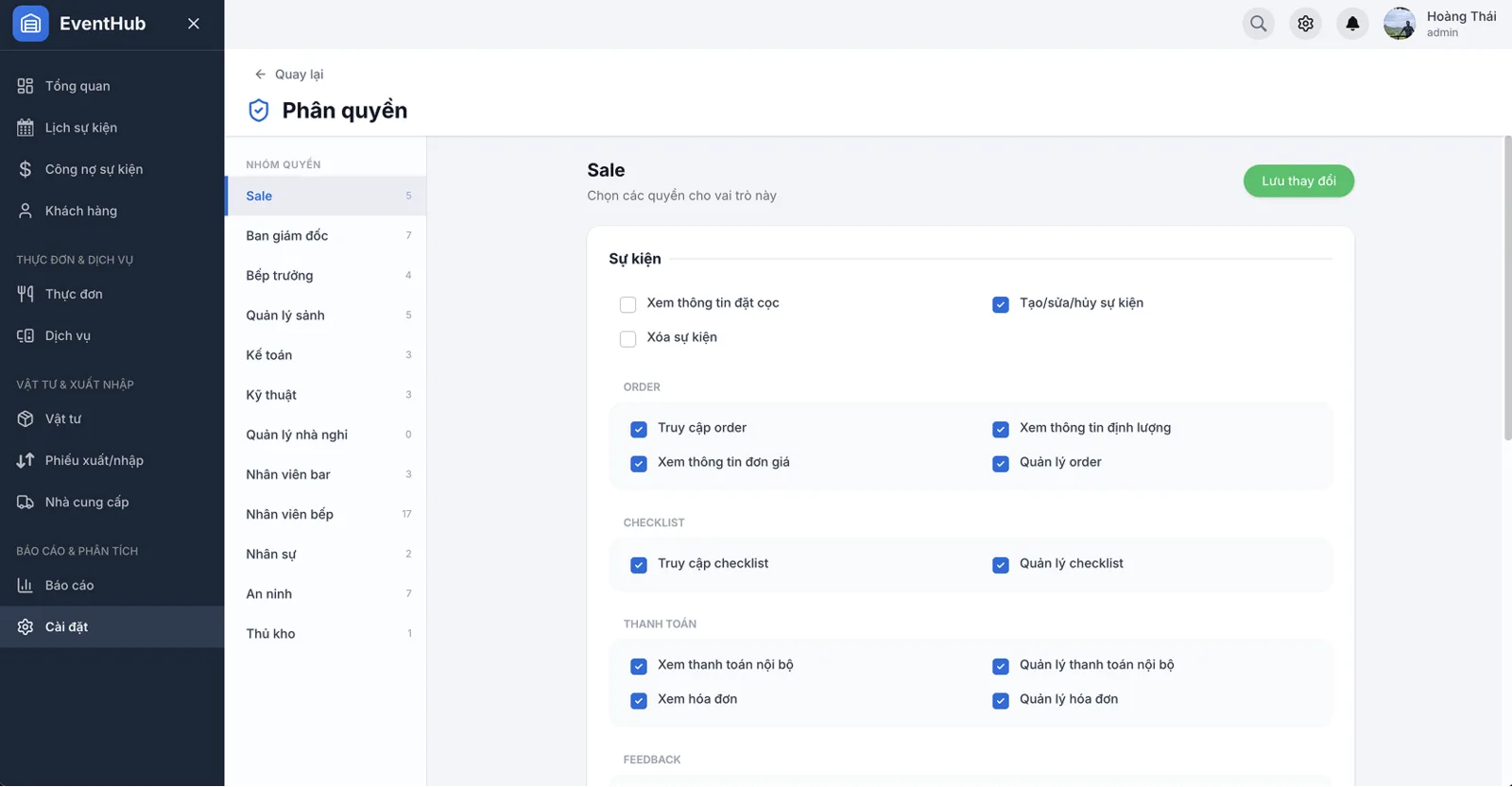Select the Kỹ thuật group
Screen dimensions: 1512x787
[325, 394]
